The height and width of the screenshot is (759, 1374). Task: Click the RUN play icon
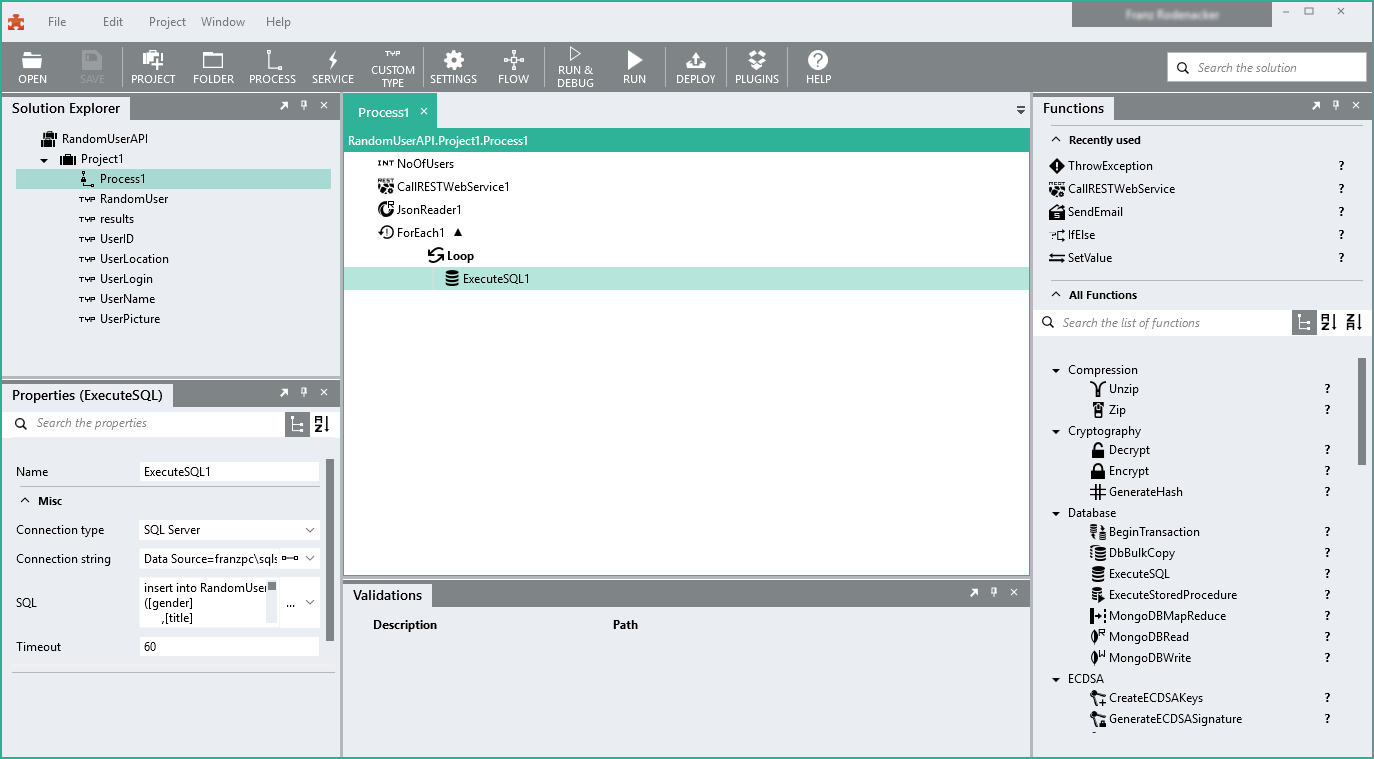(x=634, y=67)
